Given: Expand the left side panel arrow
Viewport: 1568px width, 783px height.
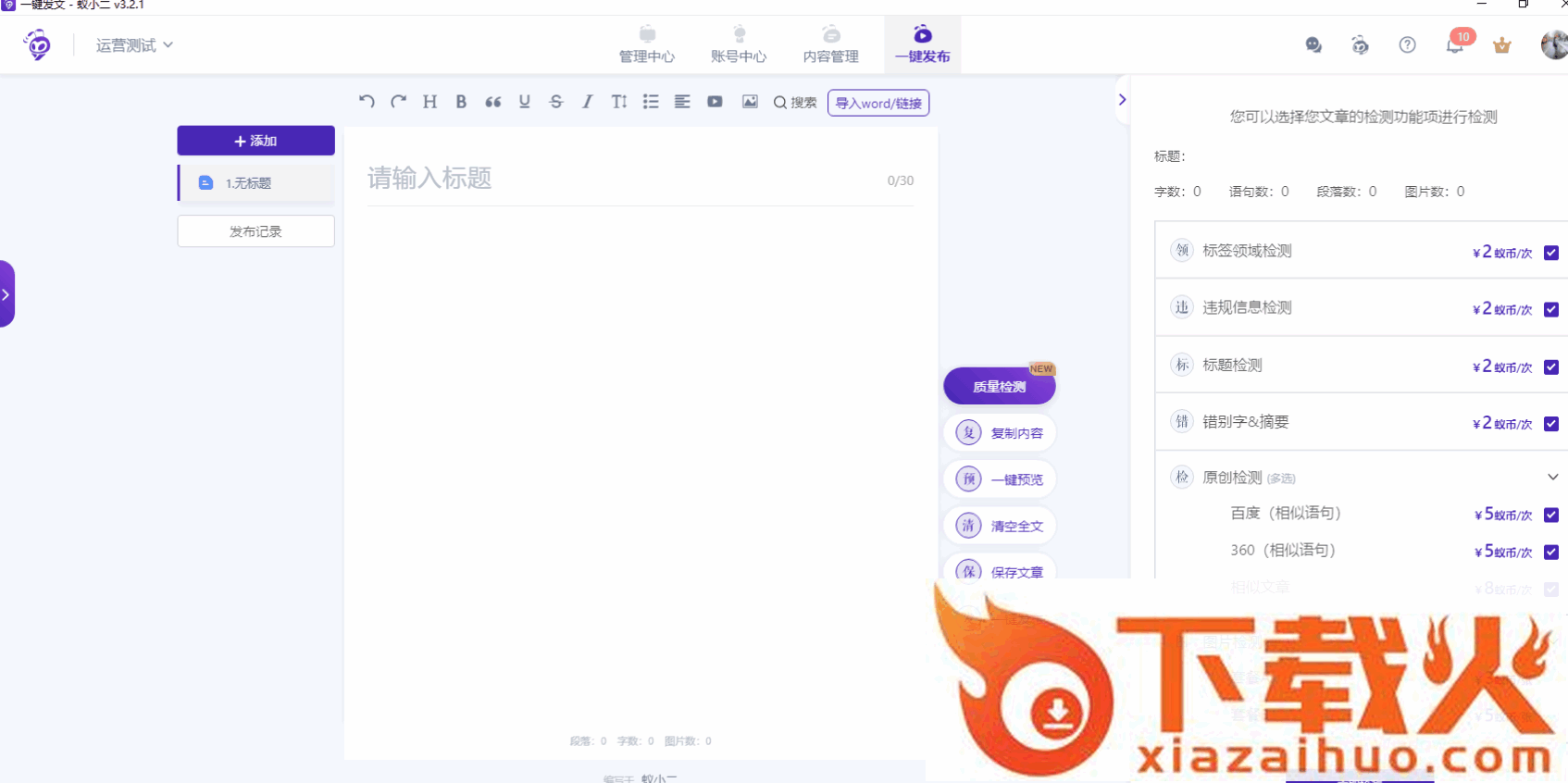Looking at the screenshot, I should pyautogui.click(x=6, y=294).
